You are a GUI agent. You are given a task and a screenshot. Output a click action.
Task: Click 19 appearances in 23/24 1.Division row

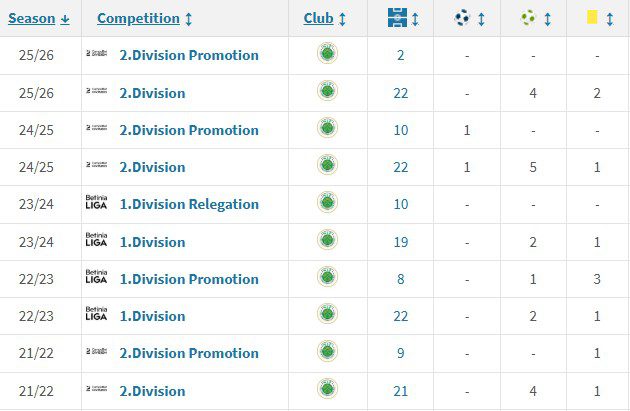(400, 242)
